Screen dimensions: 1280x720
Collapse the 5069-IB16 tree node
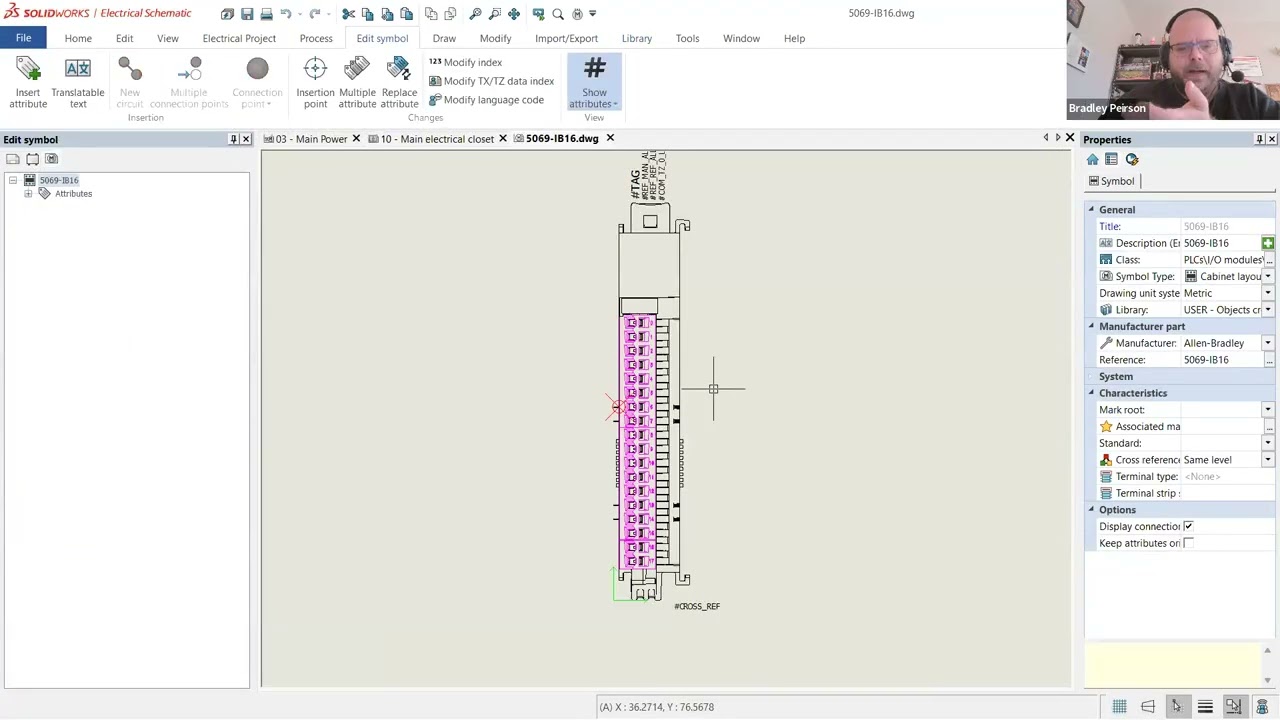click(13, 180)
